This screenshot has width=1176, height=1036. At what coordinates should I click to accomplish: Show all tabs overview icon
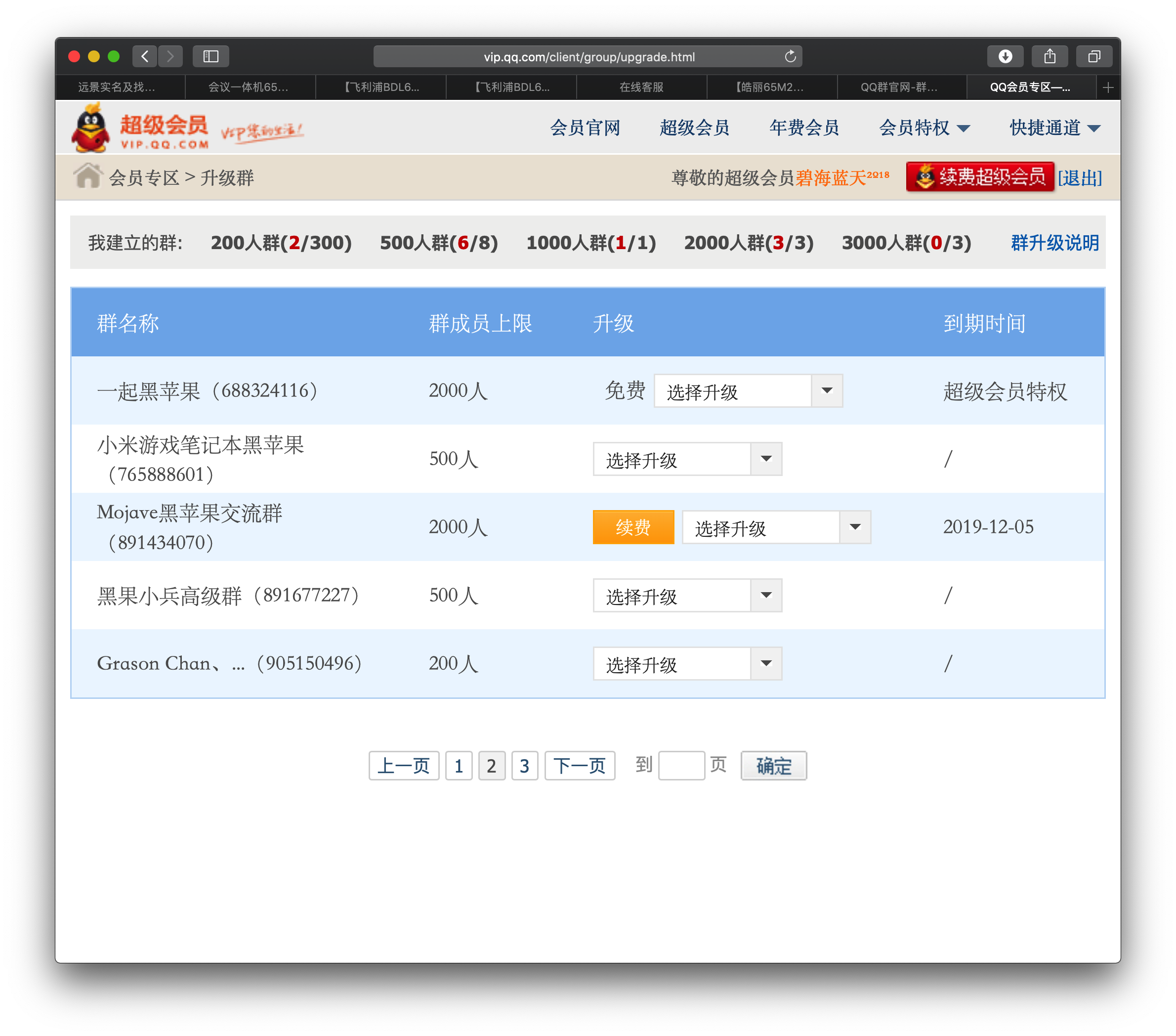tap(1093, 56)
